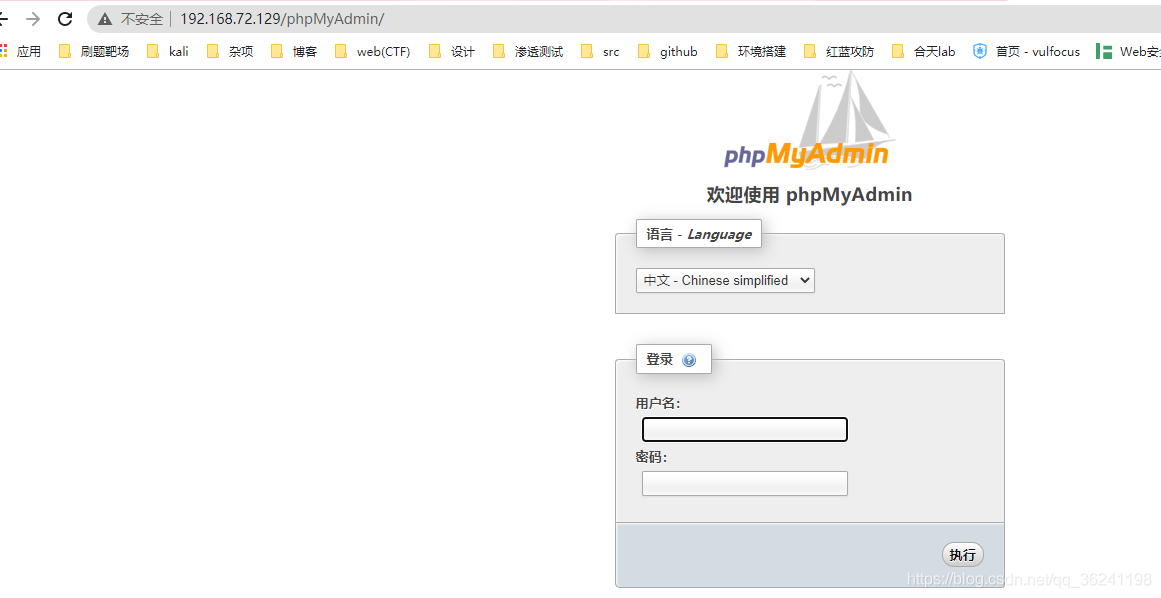The width and height of the screenshot is (1161, 598).
Task: Open the language dropdown Chinese simplified
Action: point(725,280)
